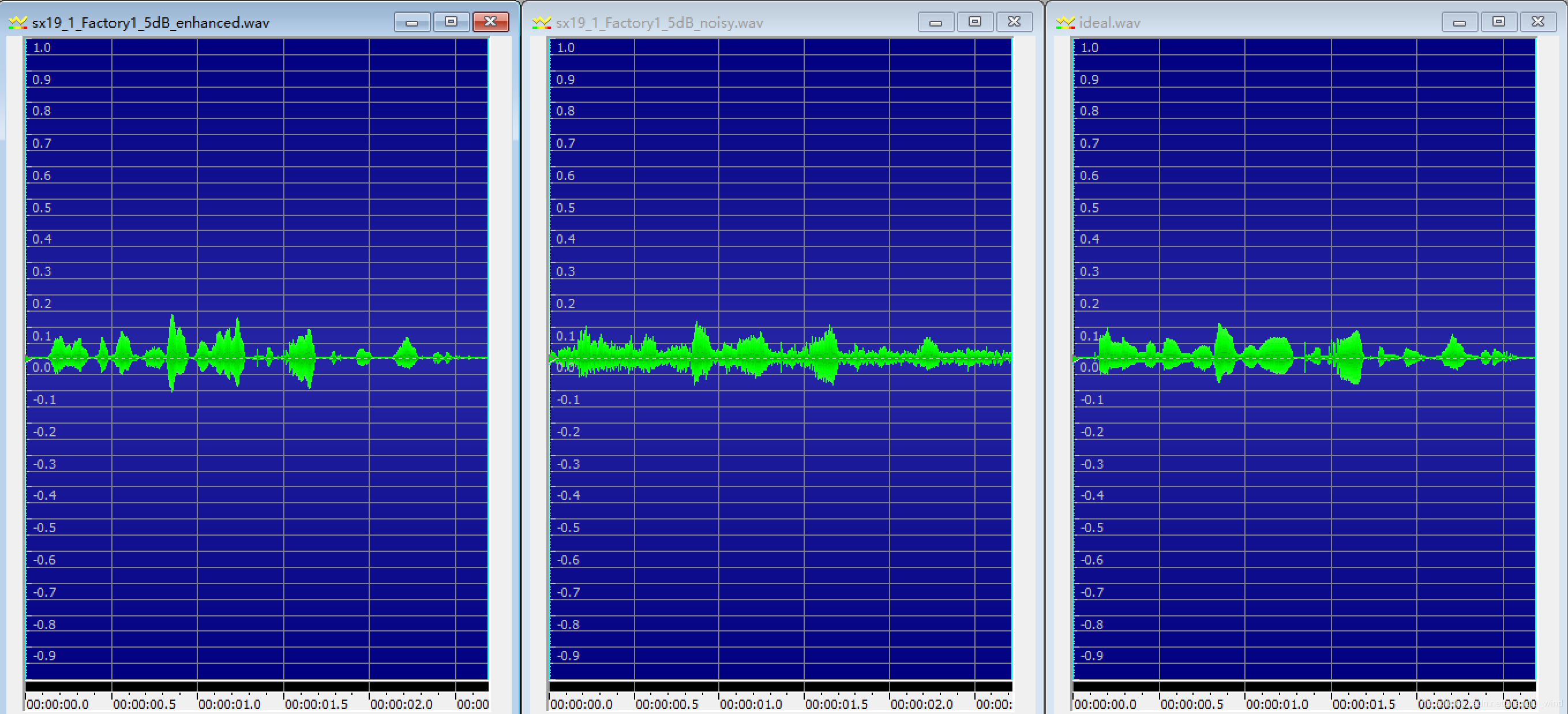Screen dimensions: 1568x714
Task: Click the 00:00:01.0 time label in ideal window
Action: click(x=1277, y=704)
